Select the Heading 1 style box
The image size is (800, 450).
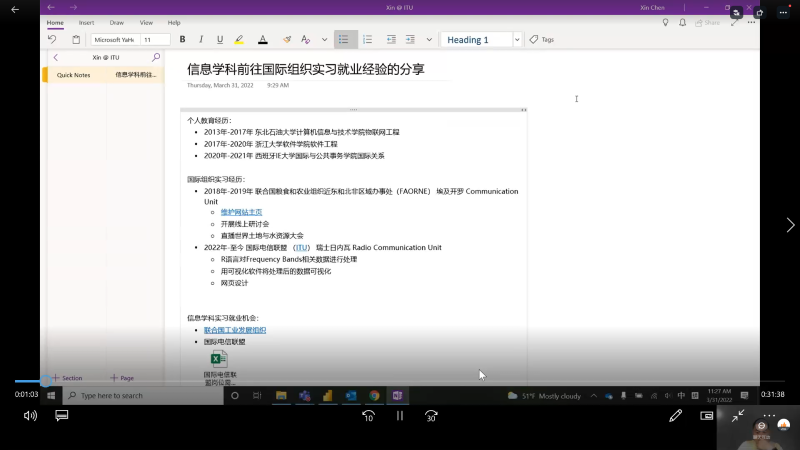pyautogui.click(x=477, y=40)
